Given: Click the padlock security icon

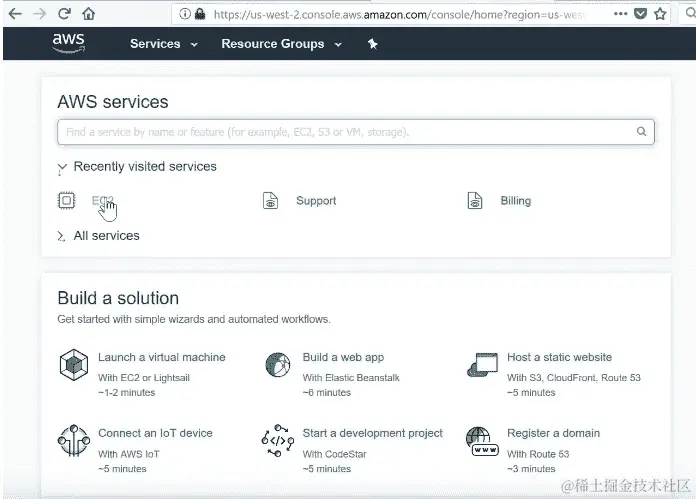Looking at the screenshot, I should [200, 14].
